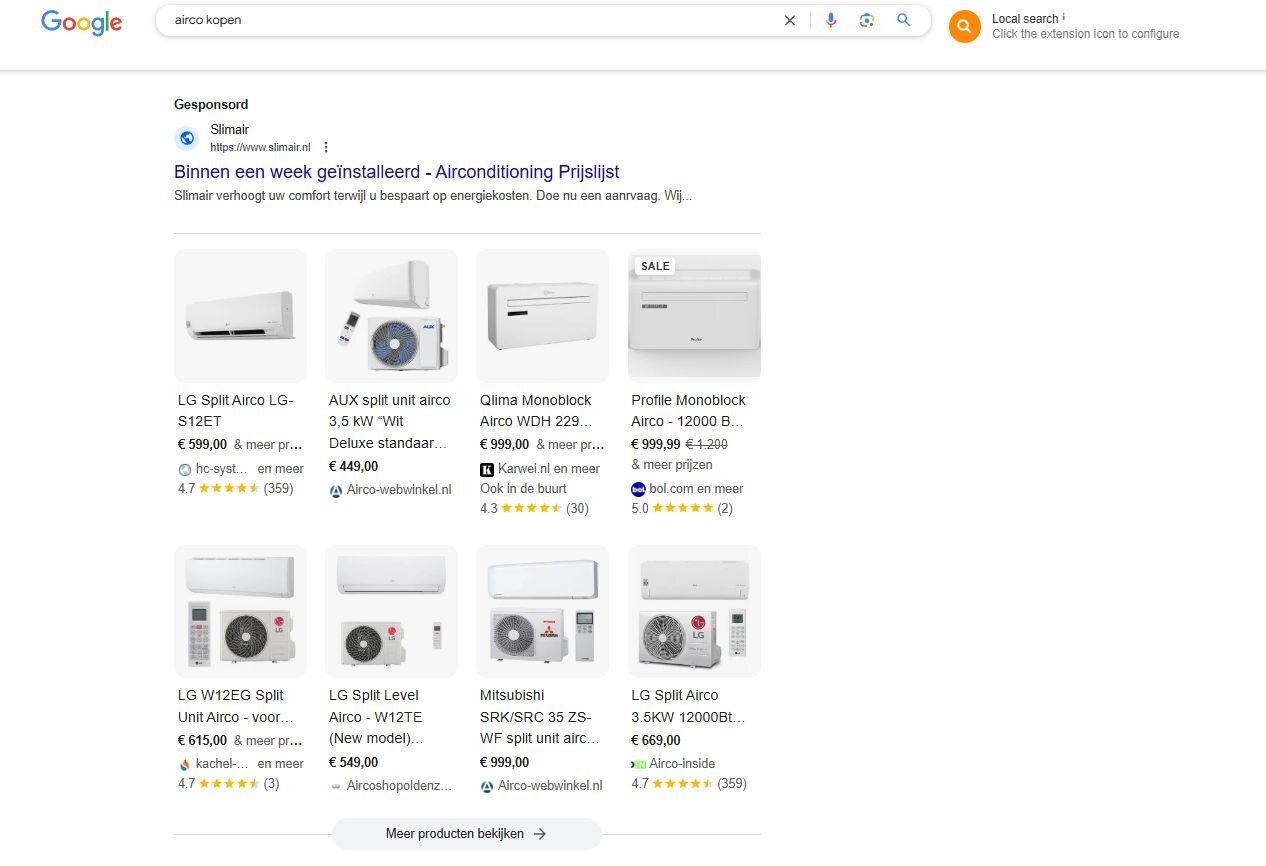Click the Google logo
Screen dimensions: 1266x866
[x=81, y=22]
